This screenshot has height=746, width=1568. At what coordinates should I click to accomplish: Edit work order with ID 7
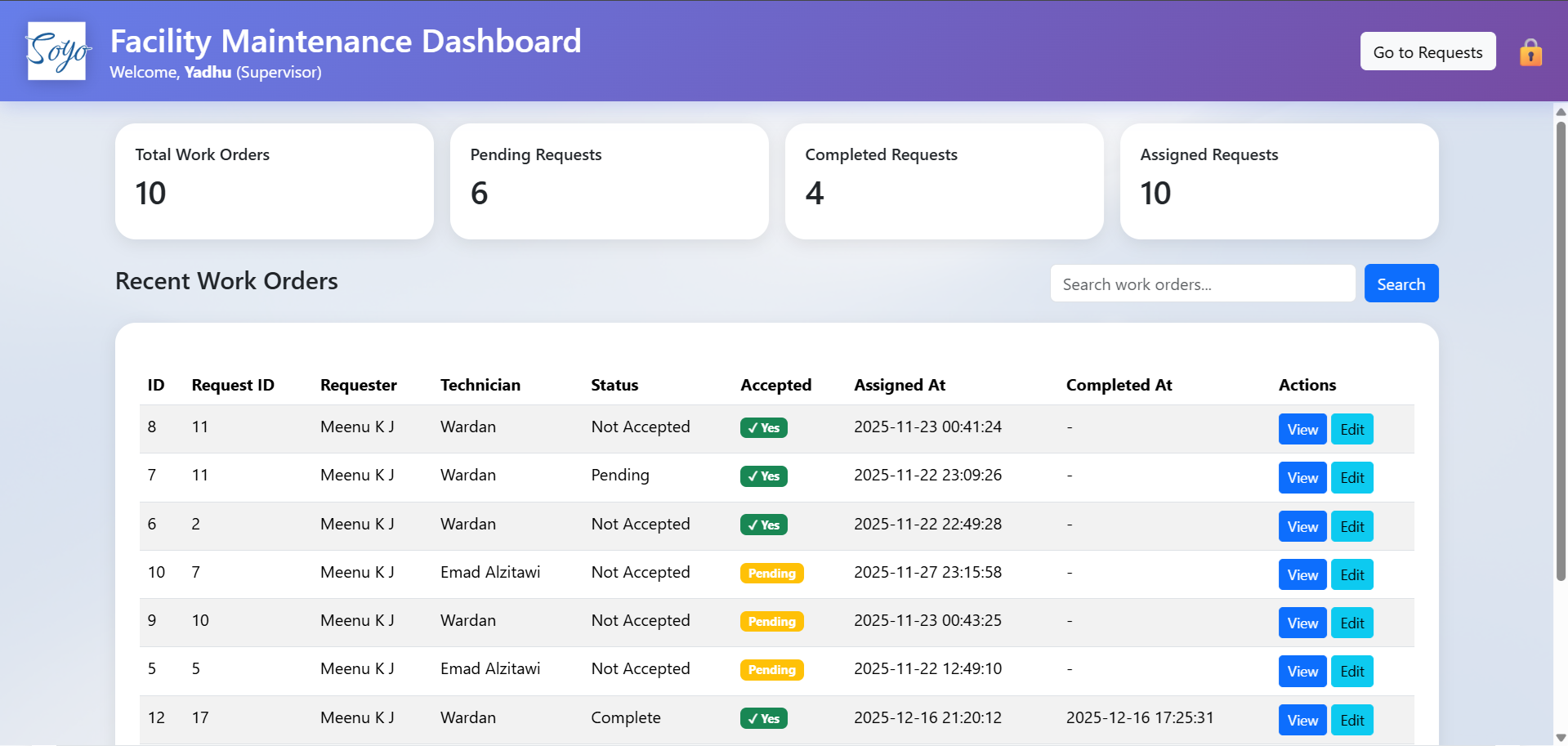pyautogui.click(x=1351, y=477)
